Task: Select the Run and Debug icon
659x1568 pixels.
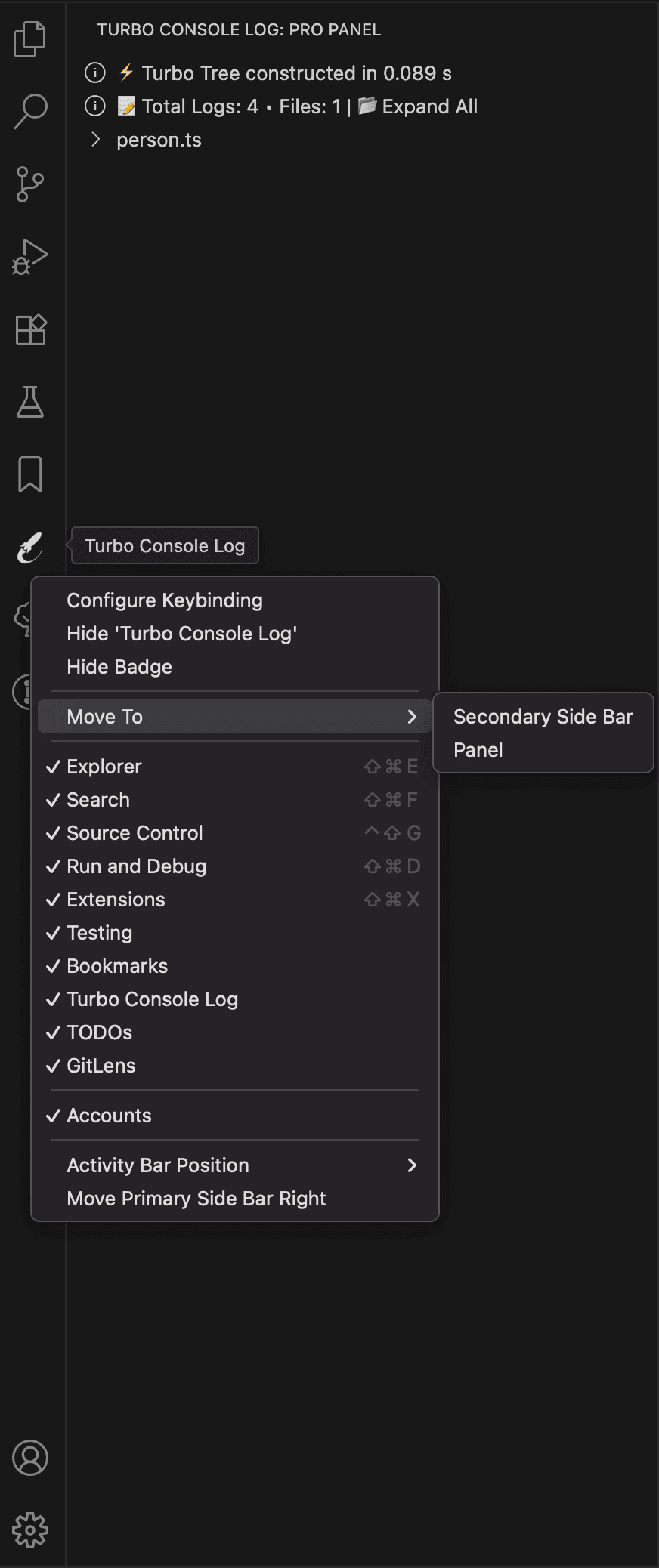Action: [30, 255]
